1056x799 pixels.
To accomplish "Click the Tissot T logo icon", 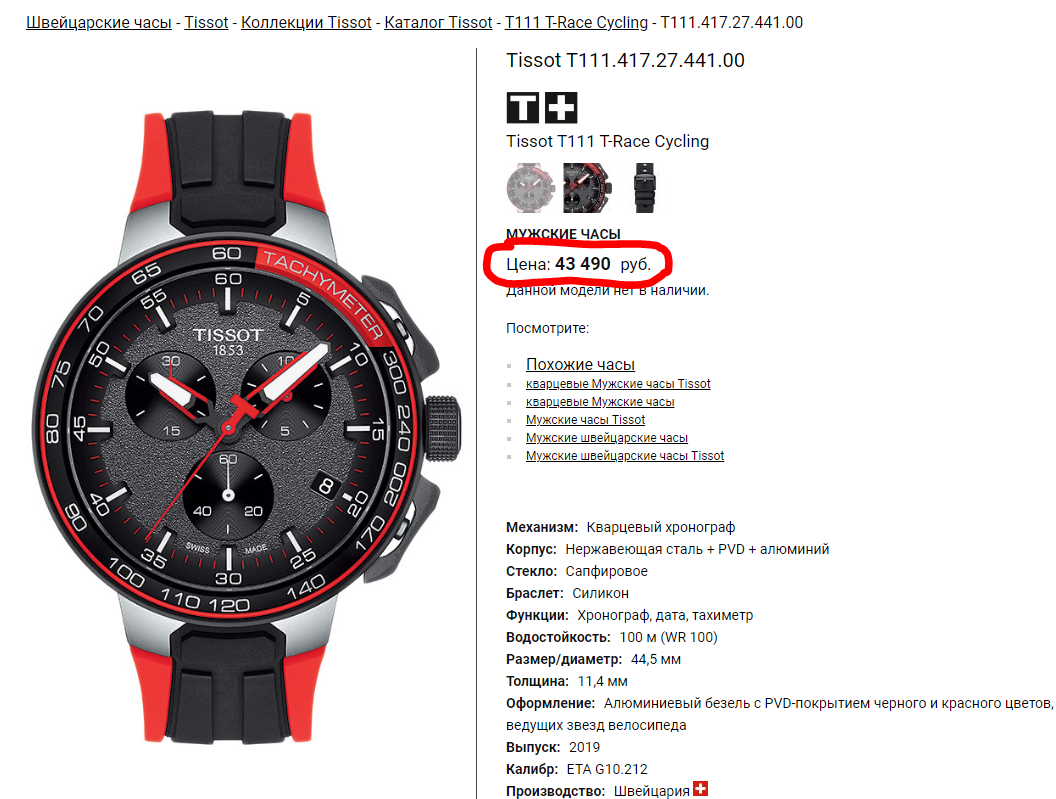I will coord(523,108).
